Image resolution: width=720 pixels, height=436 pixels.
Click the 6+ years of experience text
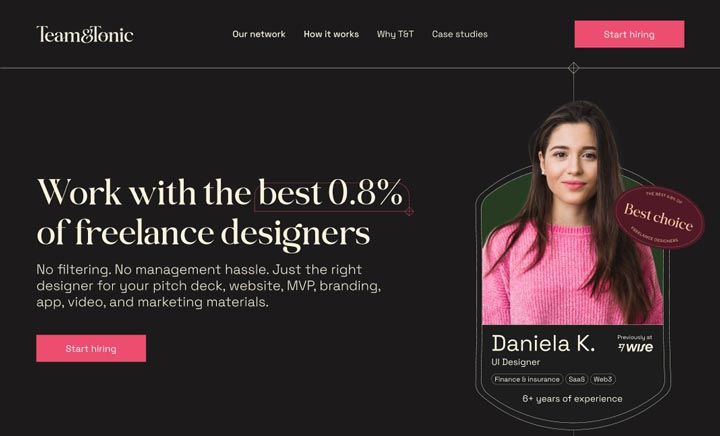(x=573, y=399)
